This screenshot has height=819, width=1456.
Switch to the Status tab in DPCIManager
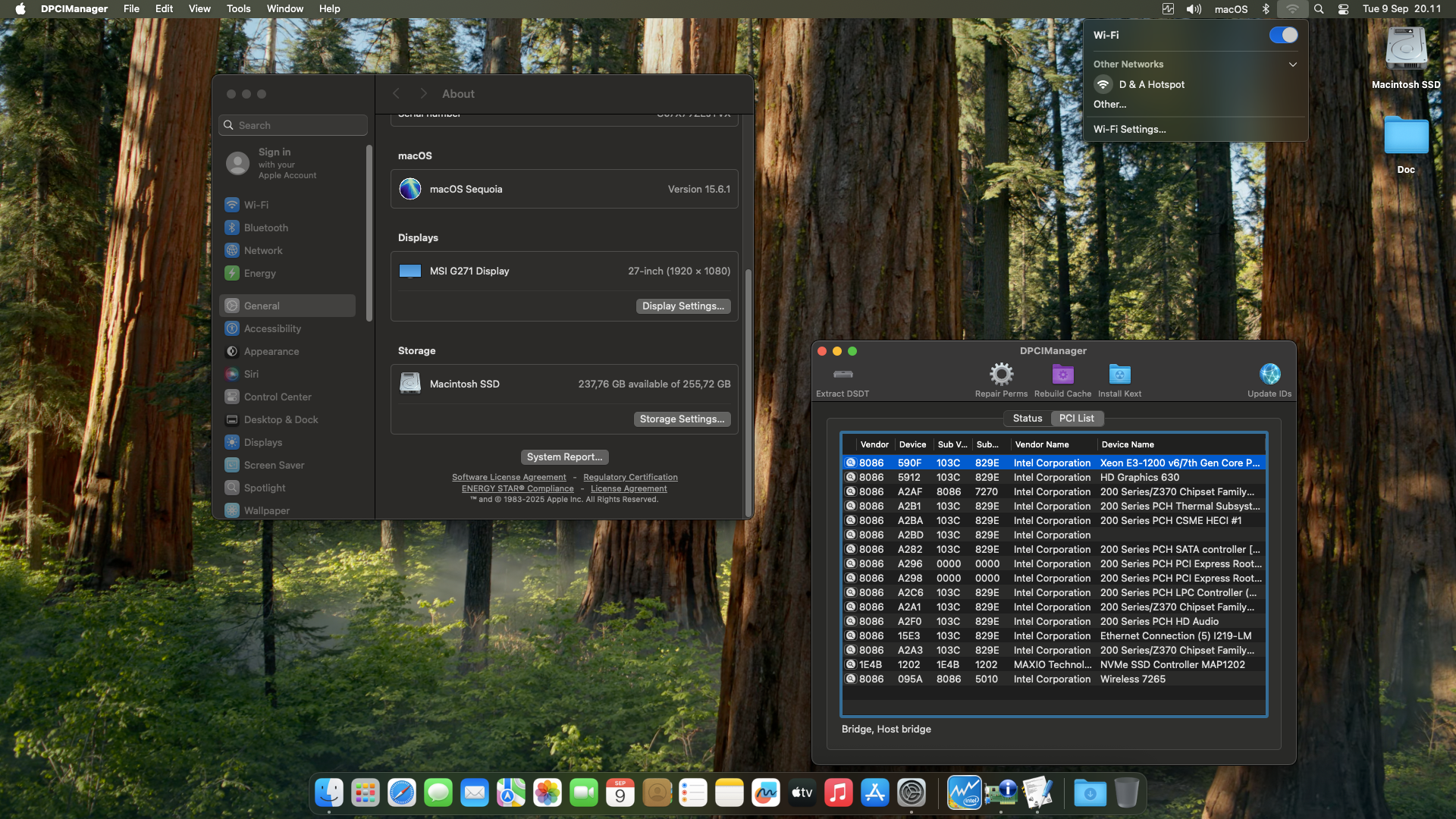tap(1028, 419)
